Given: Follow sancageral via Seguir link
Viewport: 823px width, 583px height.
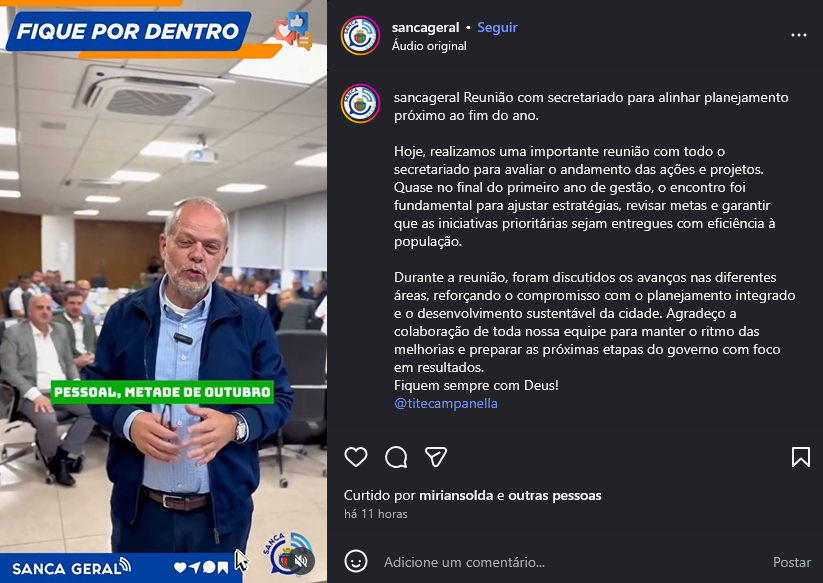Looking at the screenshot, I should pos(497,27).
